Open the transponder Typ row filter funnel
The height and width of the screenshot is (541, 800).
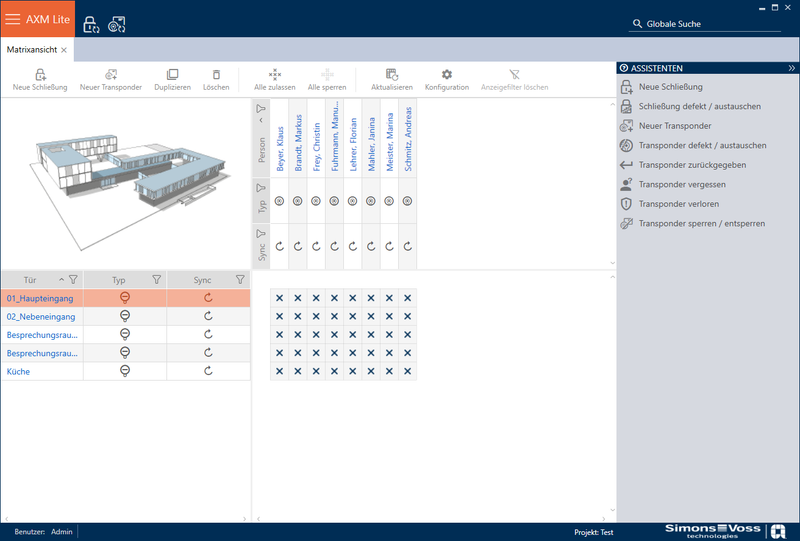[x=261, y=188]
